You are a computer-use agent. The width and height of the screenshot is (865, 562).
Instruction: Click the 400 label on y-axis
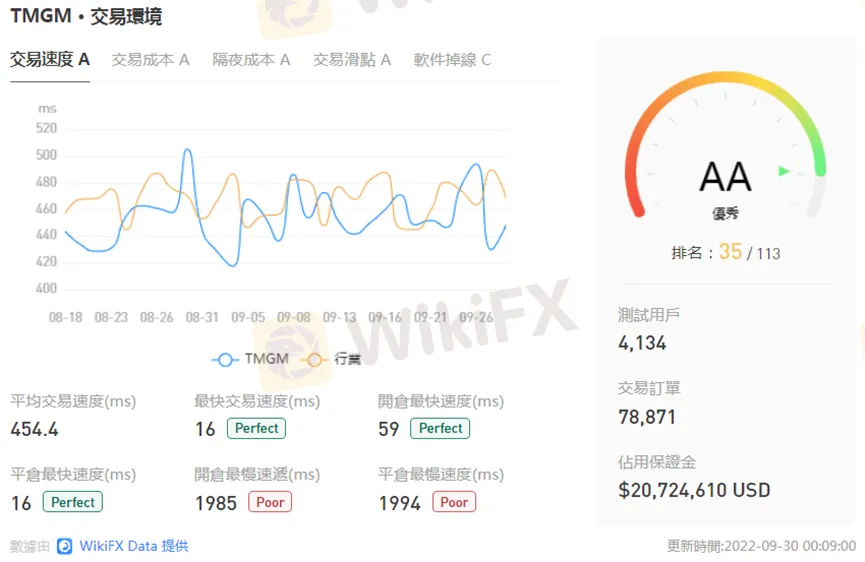pos(46,288)
